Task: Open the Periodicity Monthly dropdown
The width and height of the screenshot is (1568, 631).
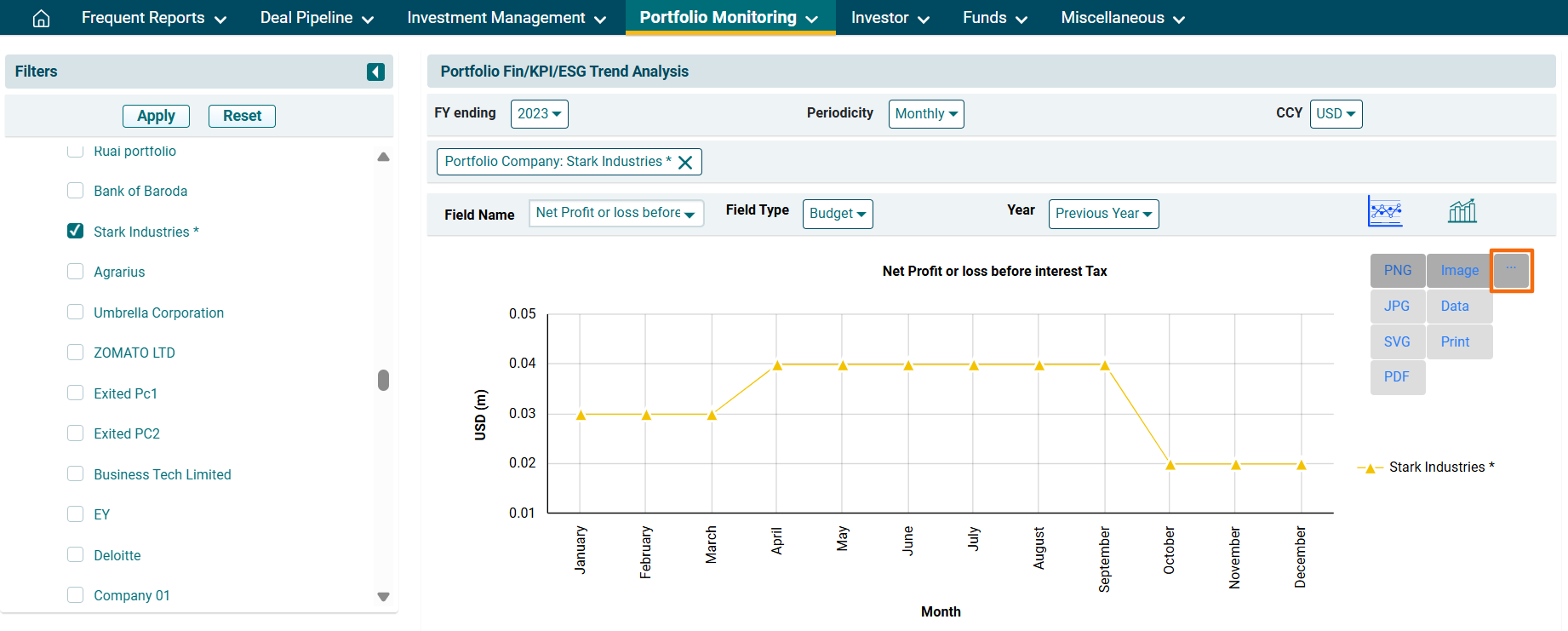Action: (925, 114)
